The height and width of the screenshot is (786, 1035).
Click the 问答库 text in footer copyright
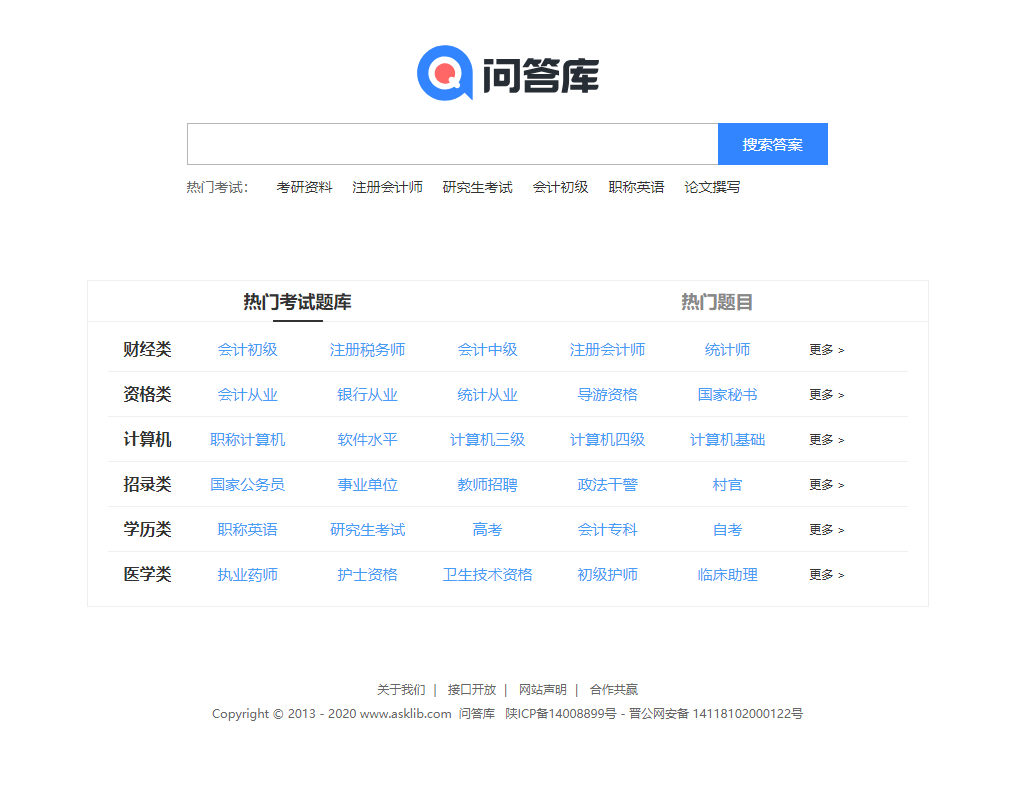(x=477, y=713)
